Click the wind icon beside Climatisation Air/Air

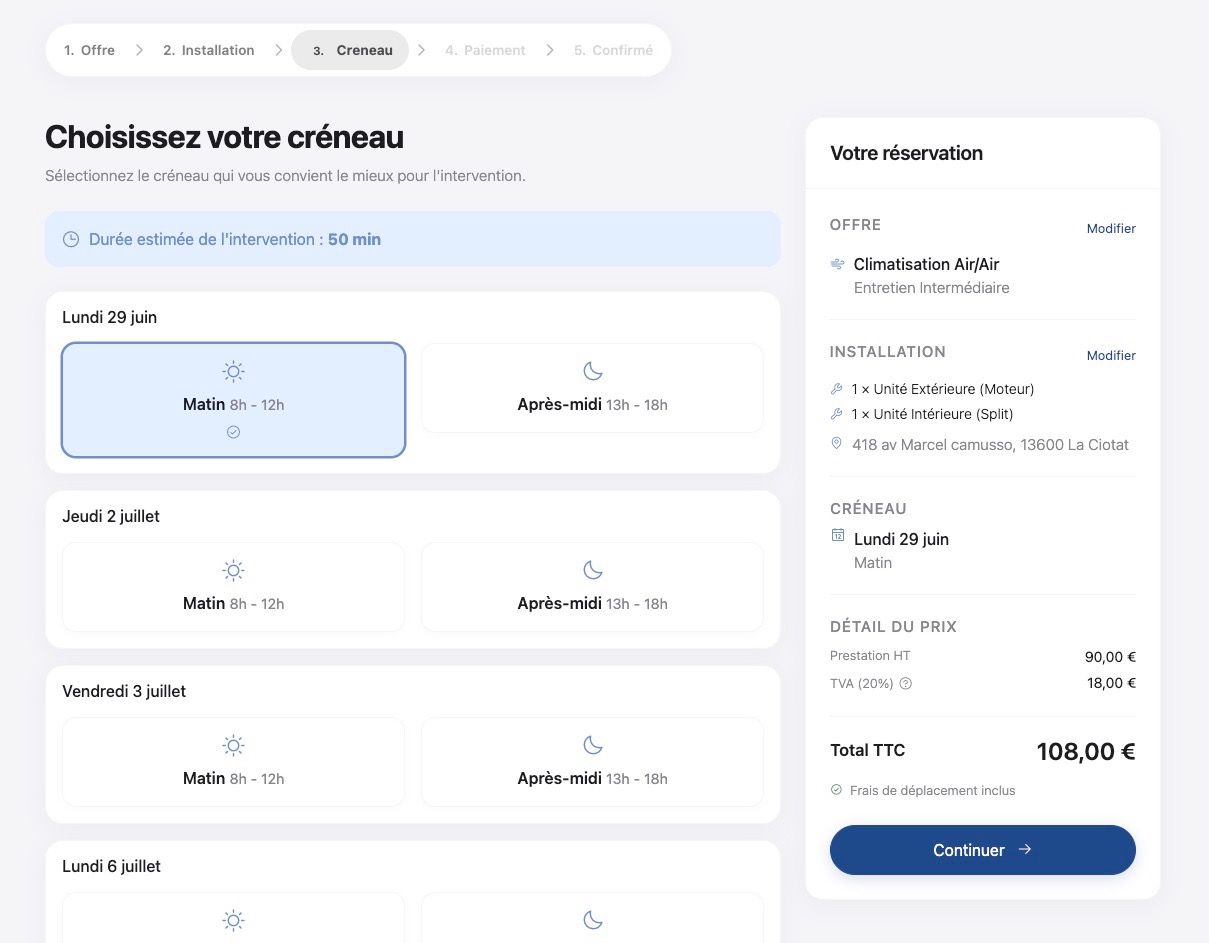(x=837, y=264)
